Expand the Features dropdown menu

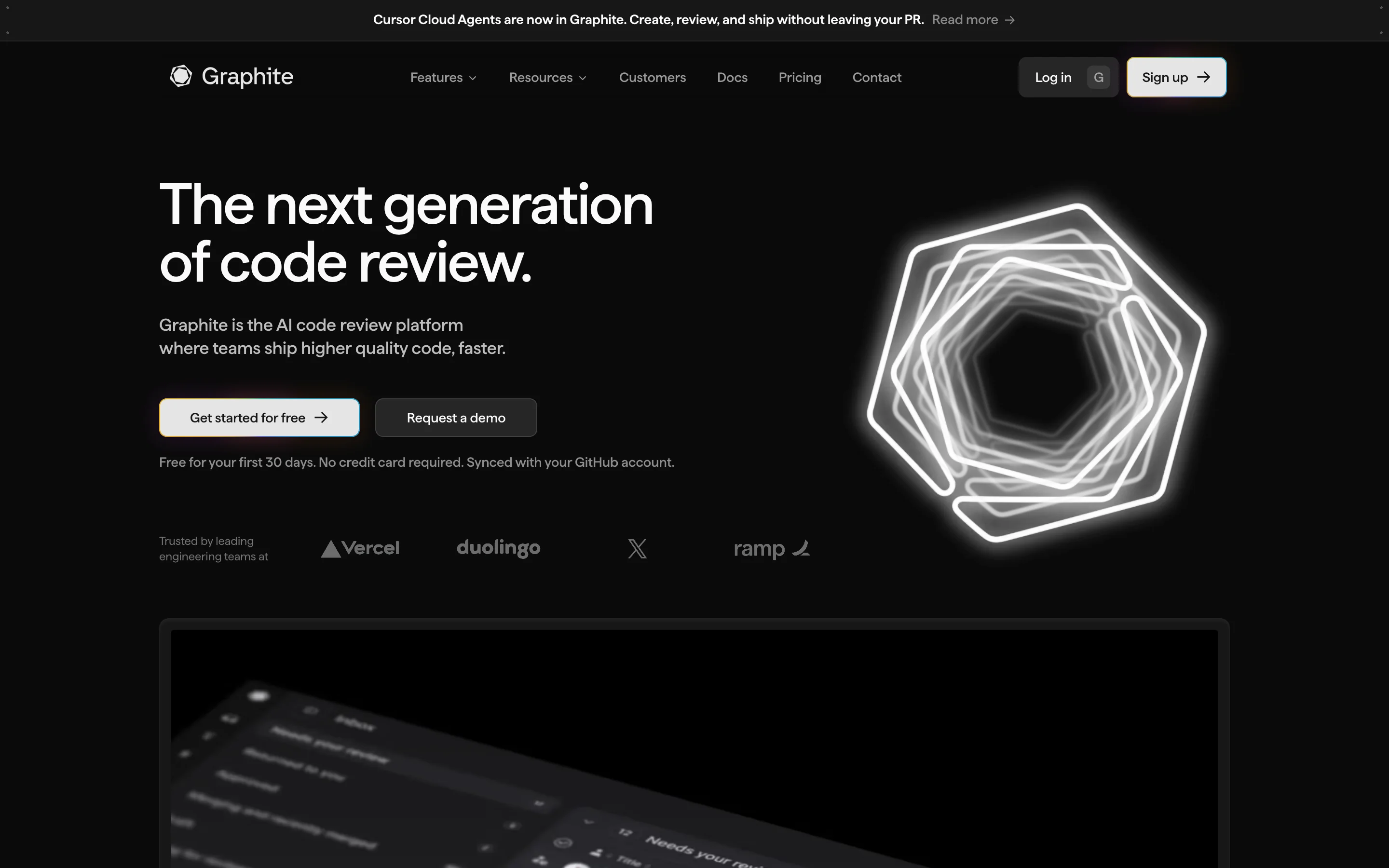(x=436, y=78)
